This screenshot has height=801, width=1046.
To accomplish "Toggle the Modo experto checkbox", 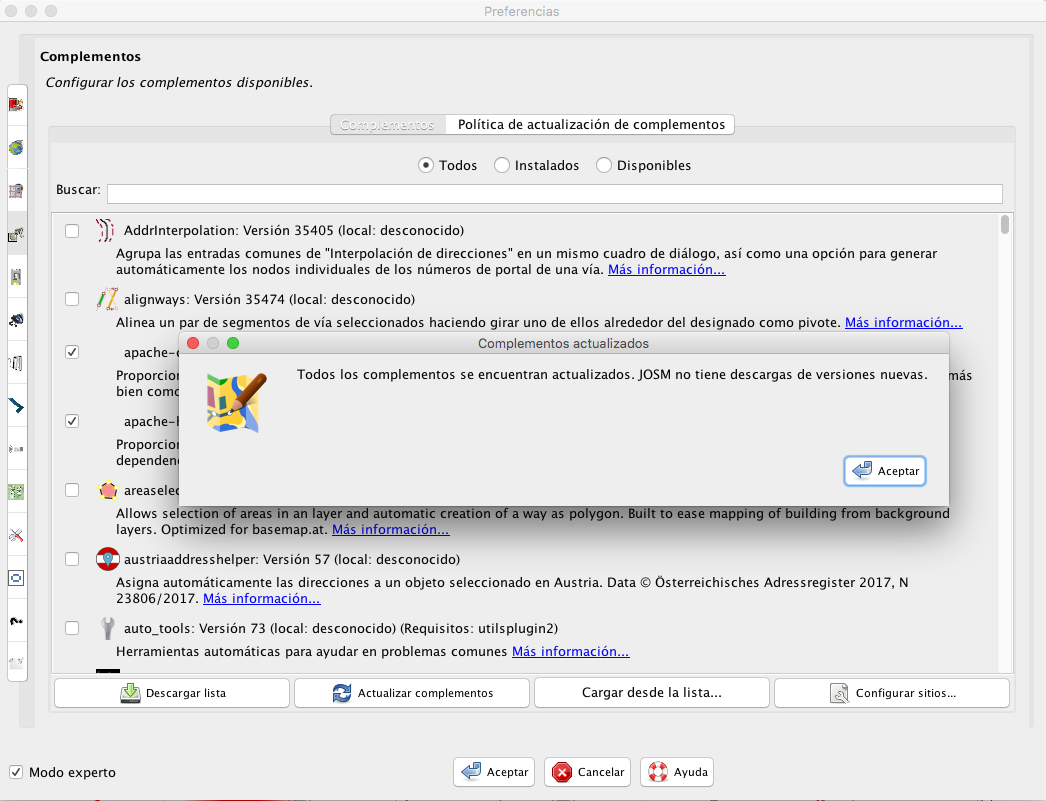I will [x=16, y=772].
